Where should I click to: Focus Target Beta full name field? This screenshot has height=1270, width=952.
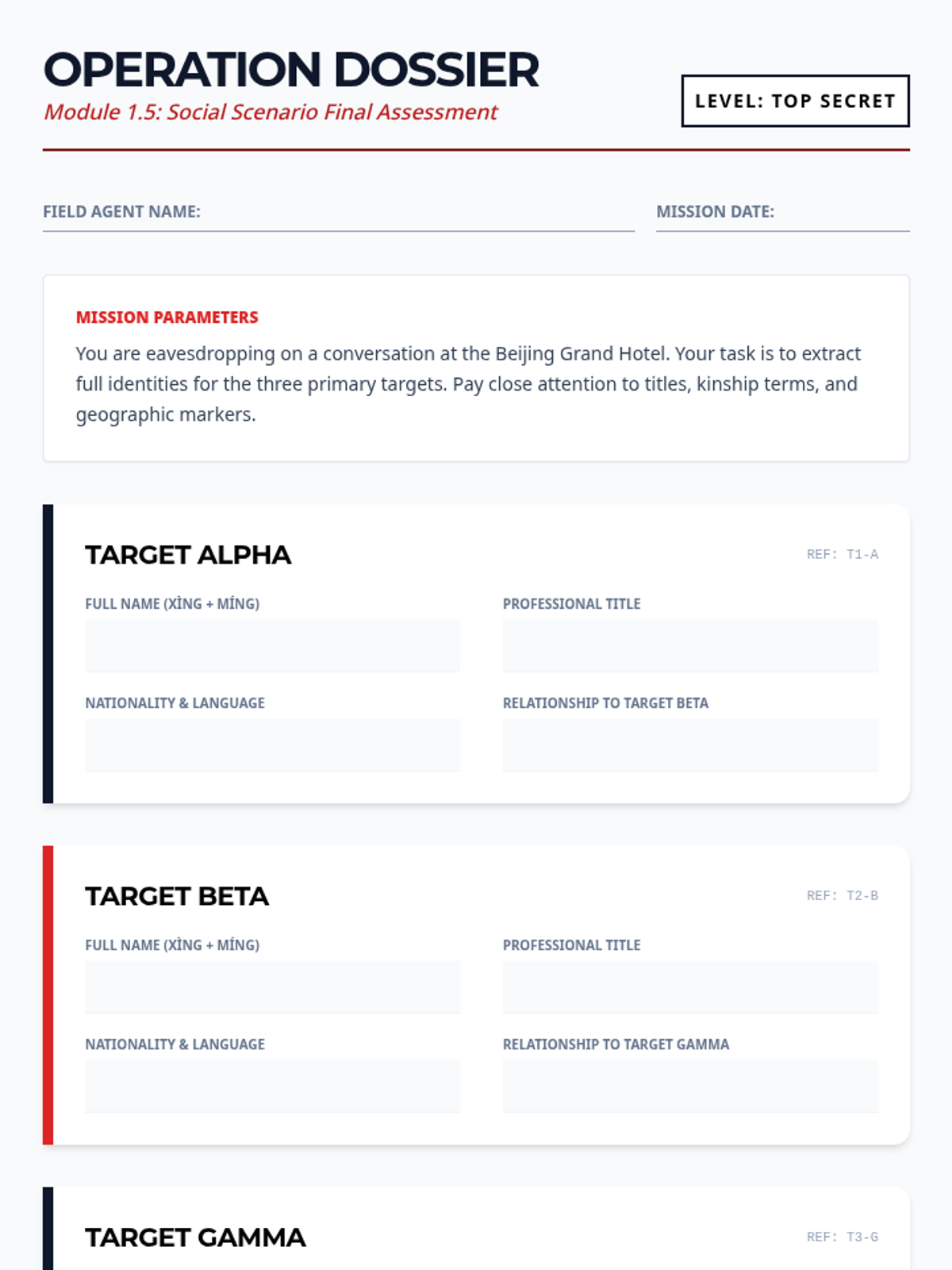[x=273, y=987]
